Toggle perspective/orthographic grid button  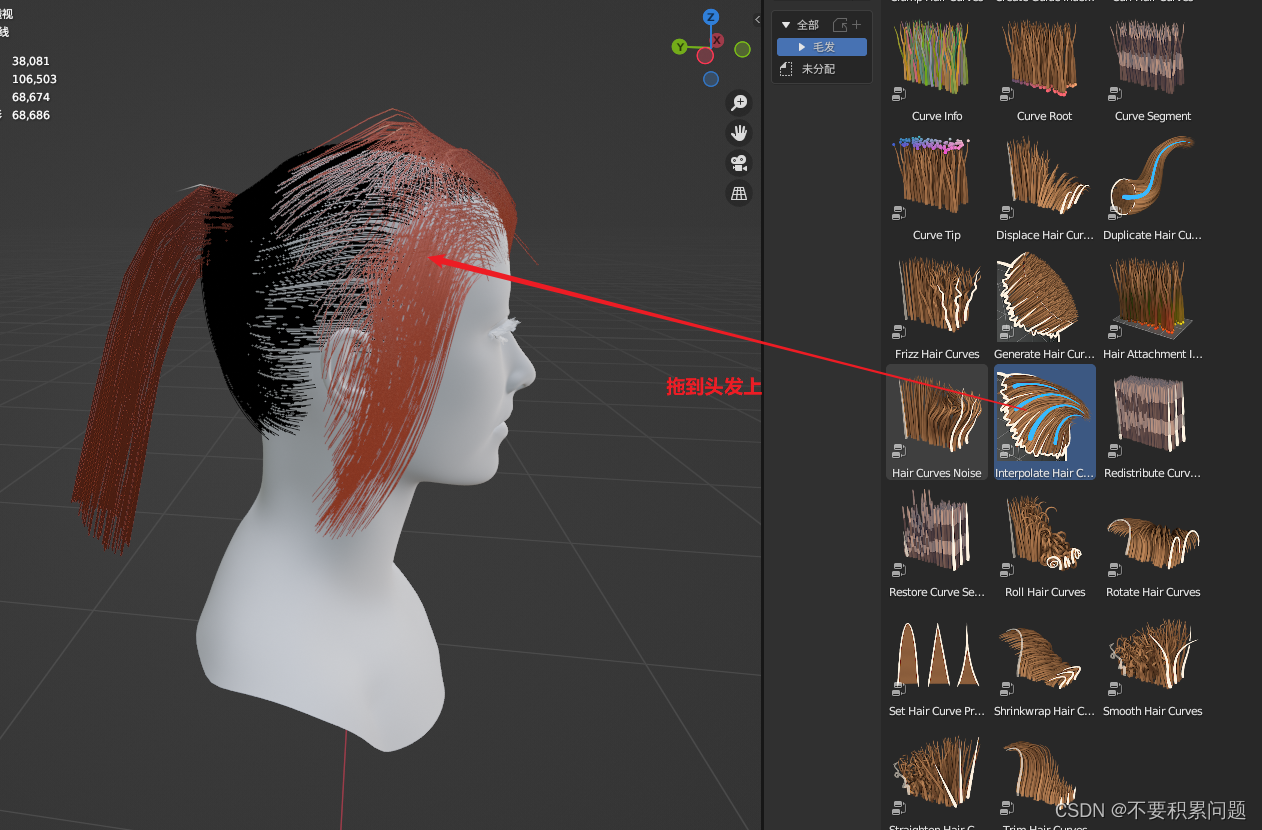click(x=739, y=194)
